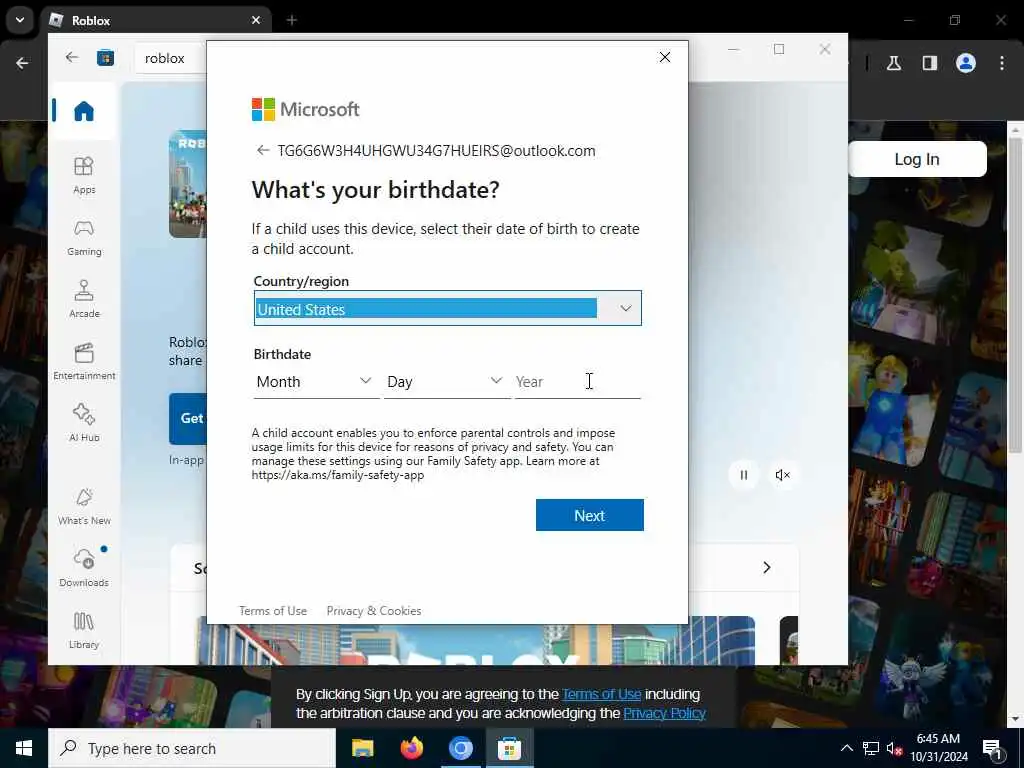Click the Microsoft Store logo icon

tap(105, 58)
